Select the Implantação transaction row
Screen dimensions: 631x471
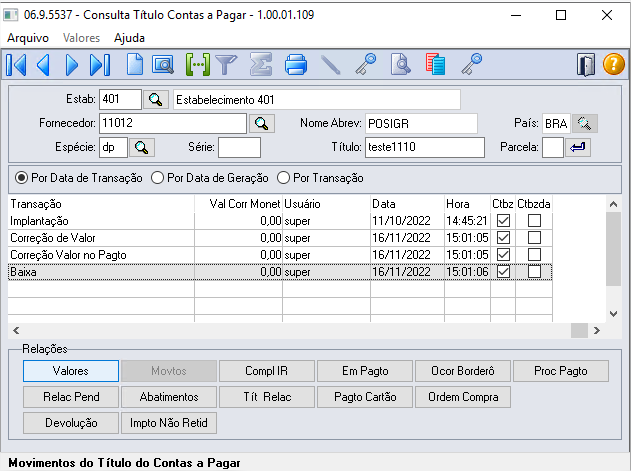[x=280, y=221]
